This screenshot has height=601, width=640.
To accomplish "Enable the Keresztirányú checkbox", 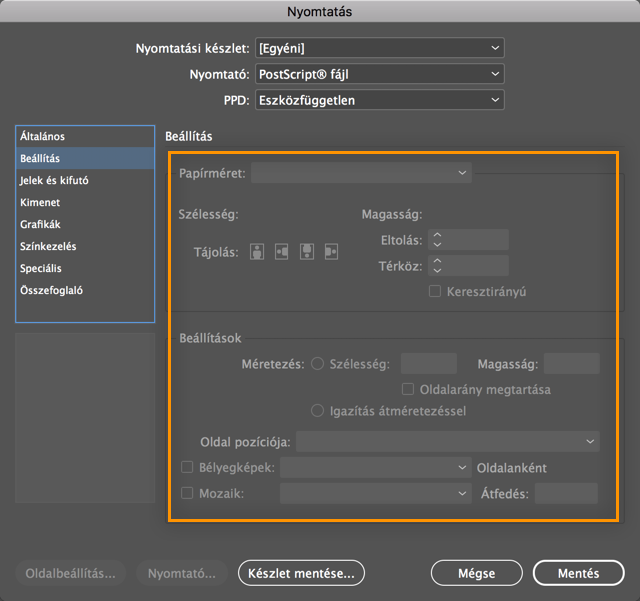I will (435, 292).
